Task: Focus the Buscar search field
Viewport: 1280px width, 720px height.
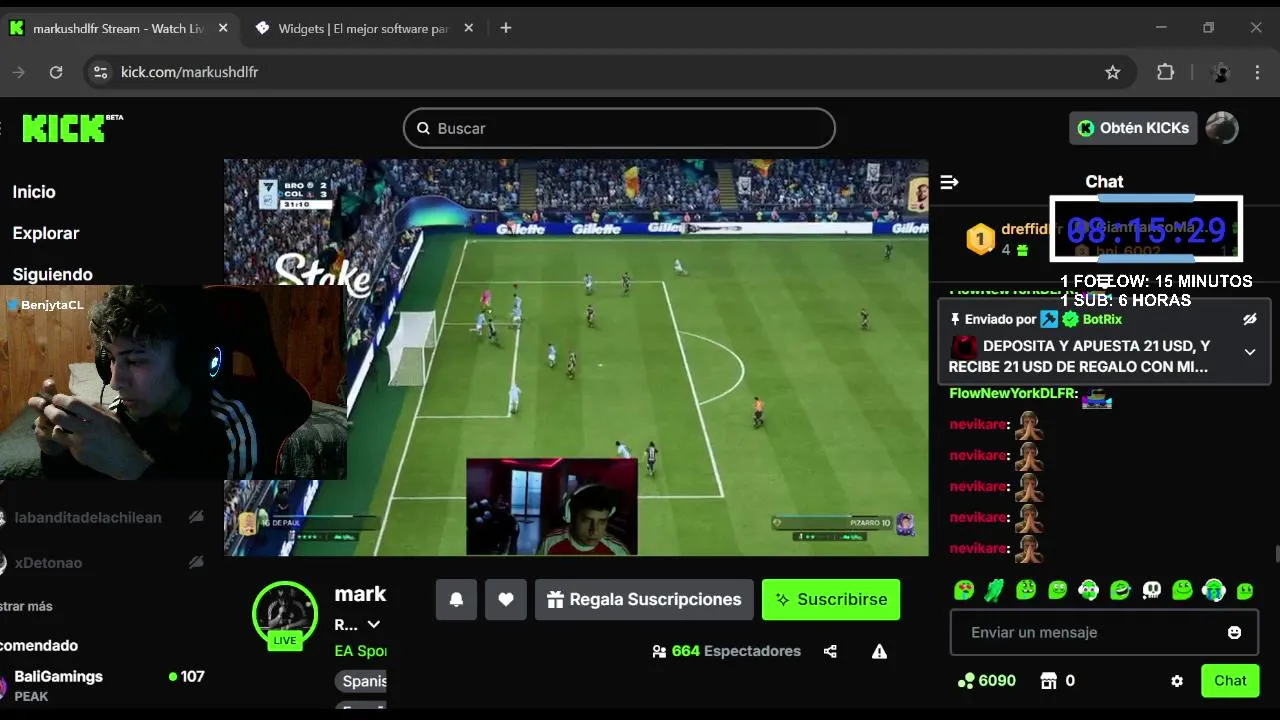Action: tap(619, 128)
